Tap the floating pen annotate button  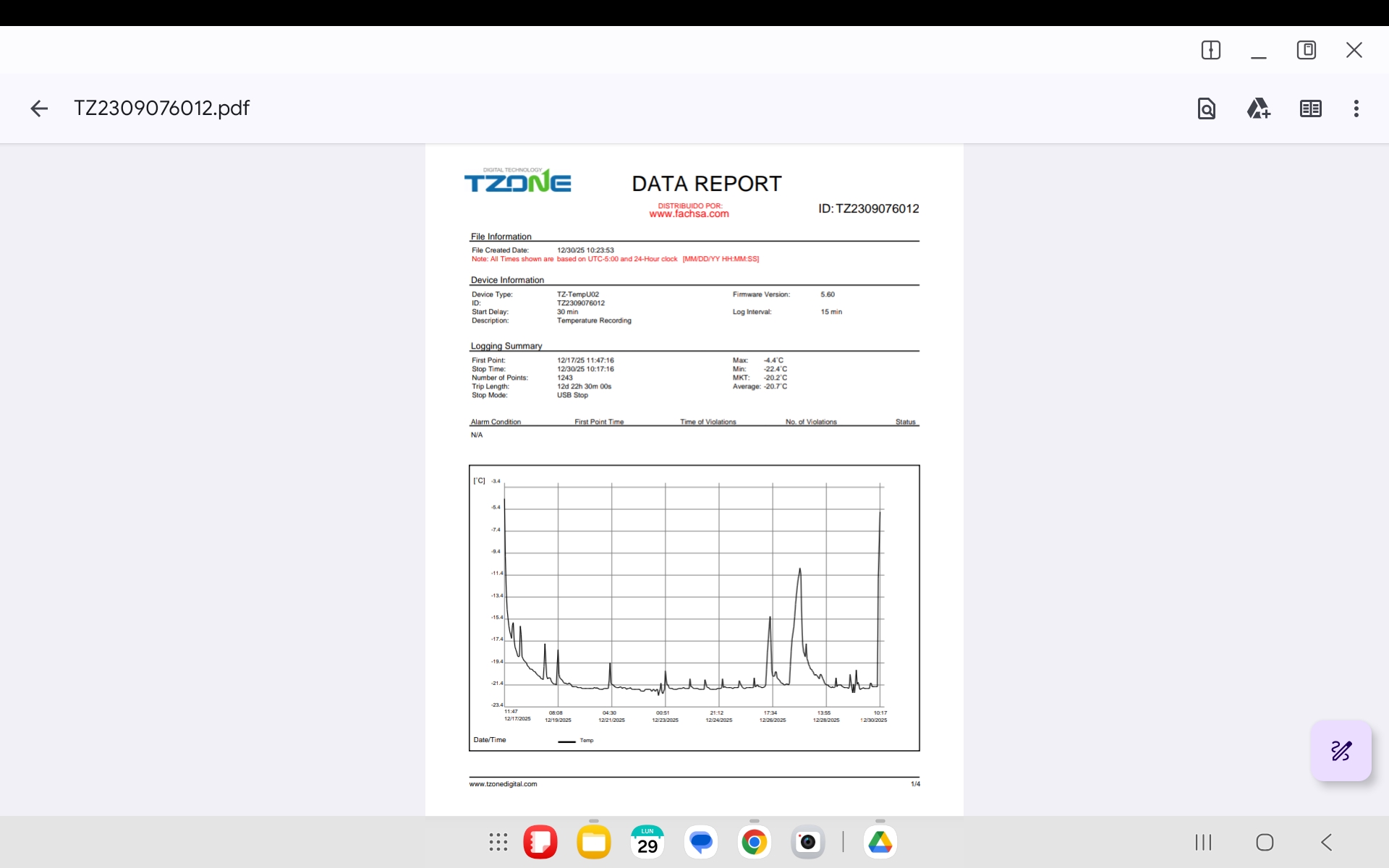(x=1341, y=751)
